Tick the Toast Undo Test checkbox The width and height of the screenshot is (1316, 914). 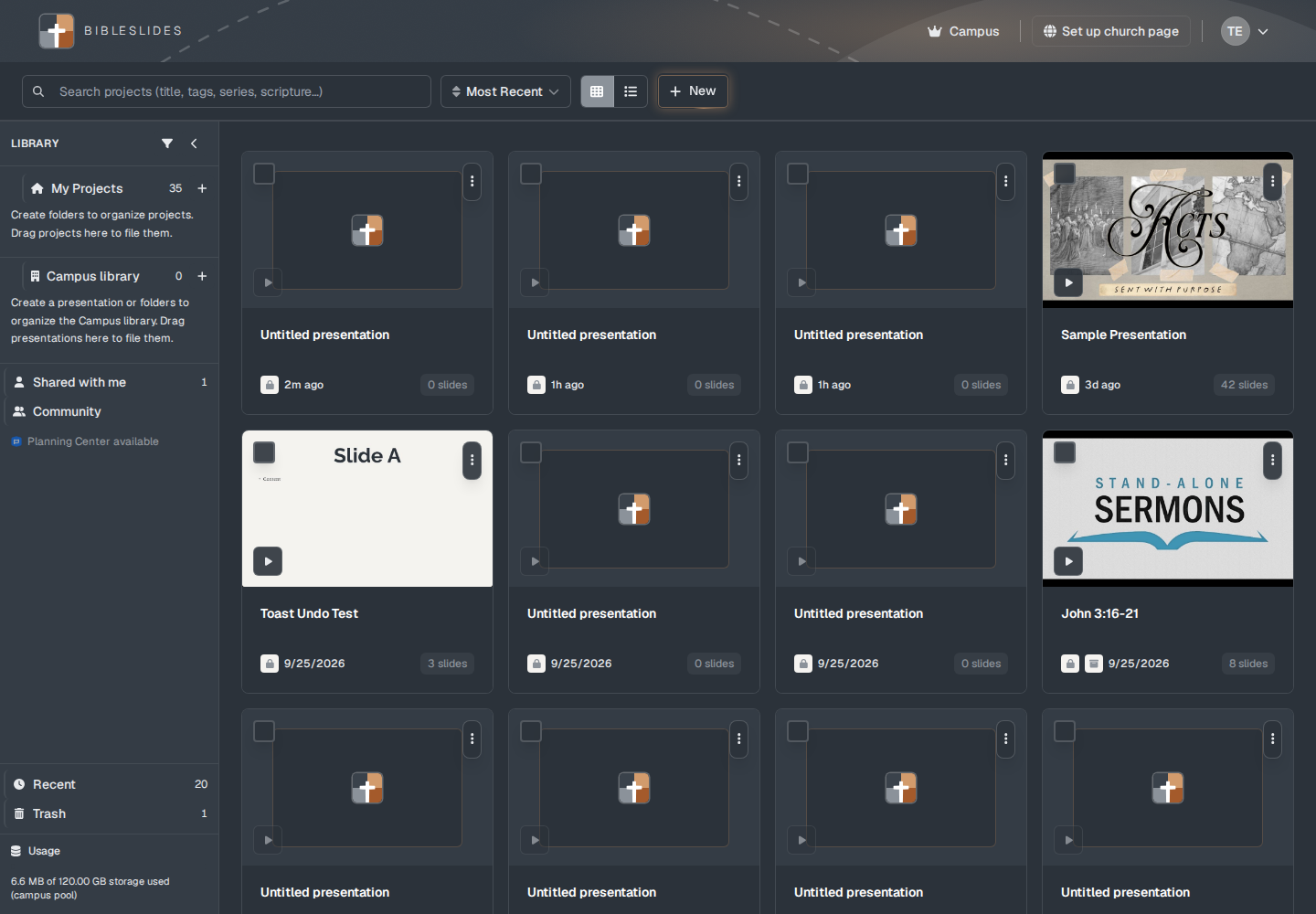coord(264,452)
